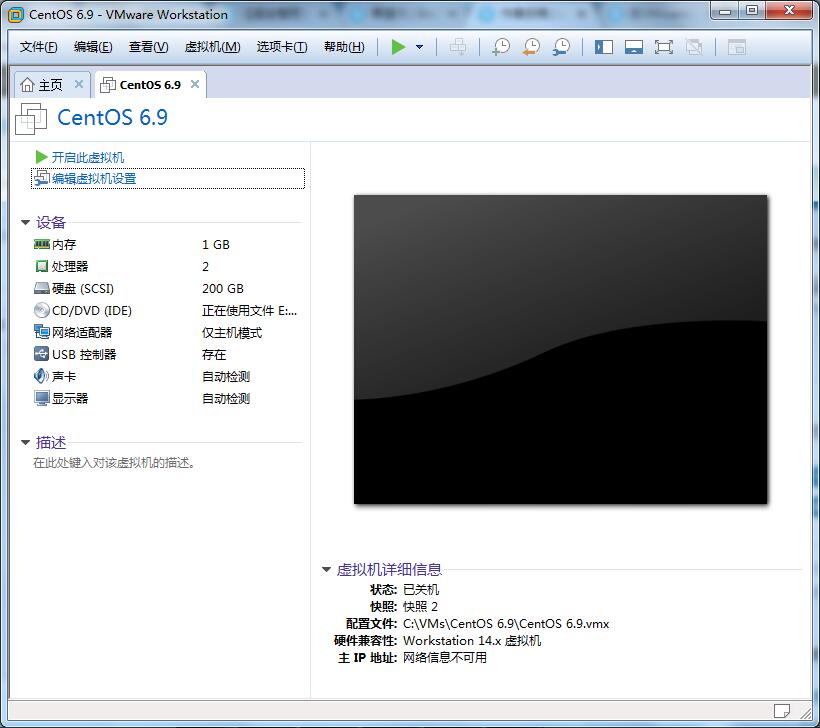The width and height of the screenshot is (820, 728).
Task: Click the send Ctrl+Alt+Del toolbar icon
Action: click(458, 47)
